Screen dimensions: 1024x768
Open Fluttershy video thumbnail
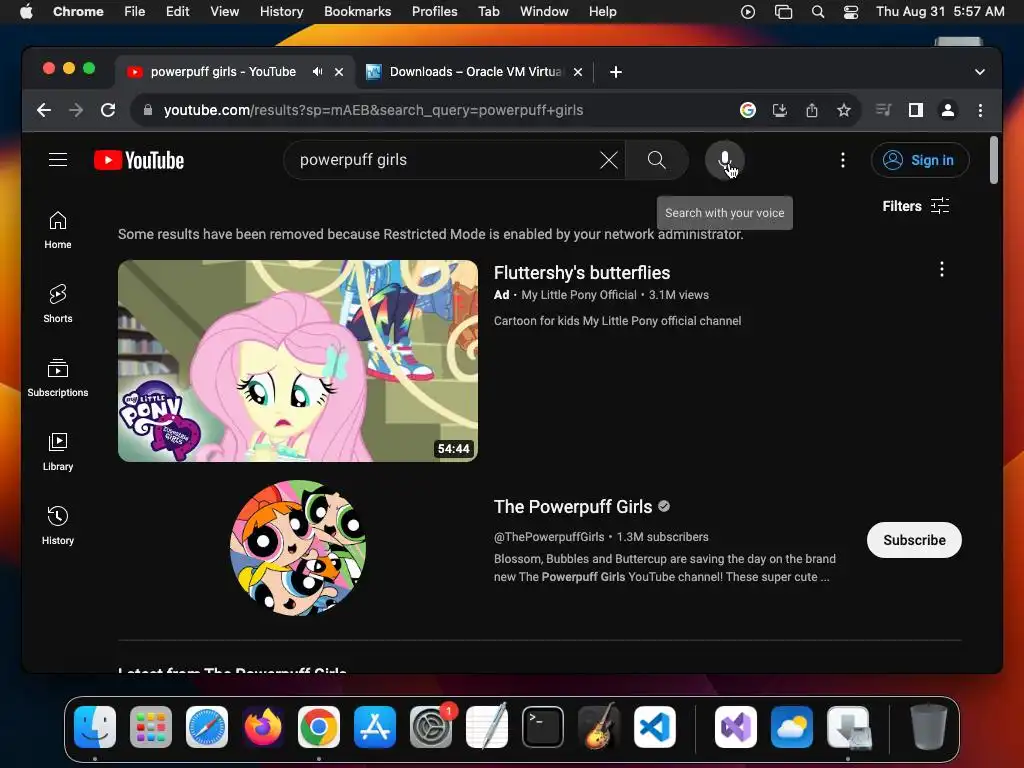coord(298,360)
